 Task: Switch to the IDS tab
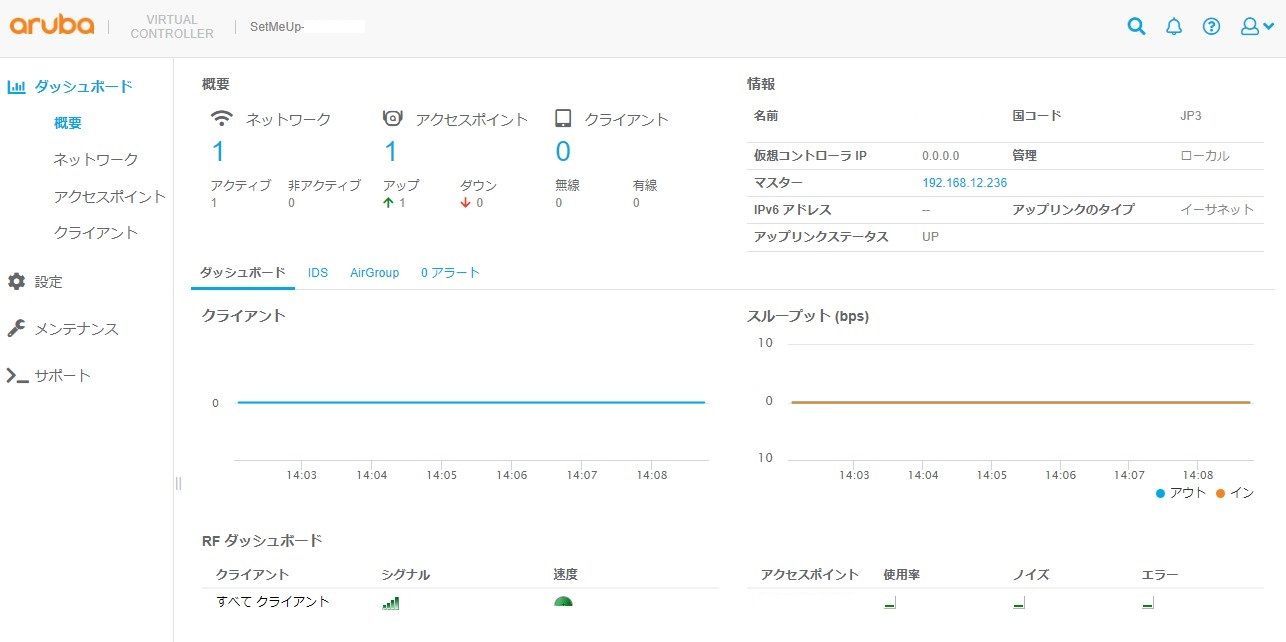(x=318, y=272)
